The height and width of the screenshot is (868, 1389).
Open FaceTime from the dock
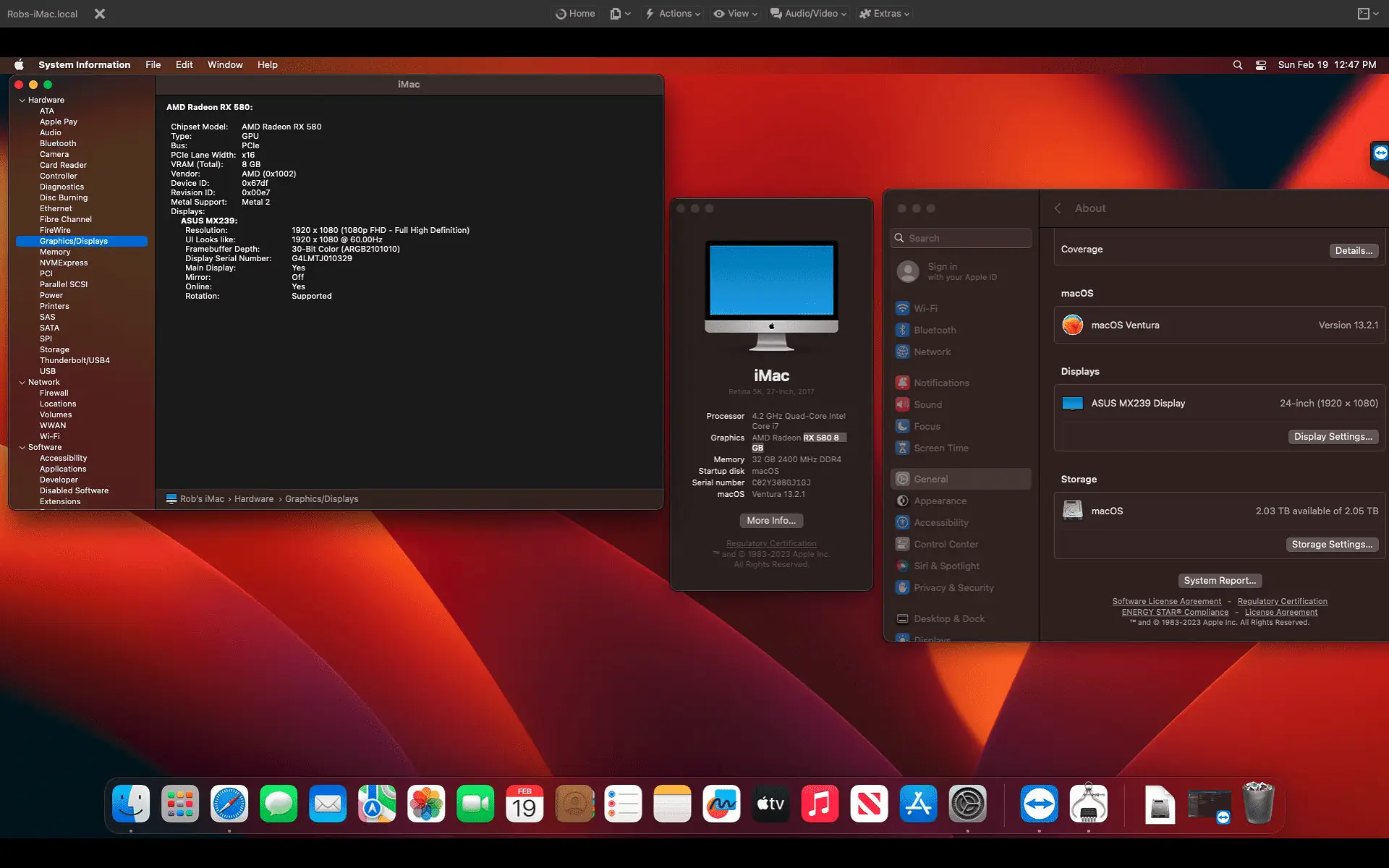[475, 804]
